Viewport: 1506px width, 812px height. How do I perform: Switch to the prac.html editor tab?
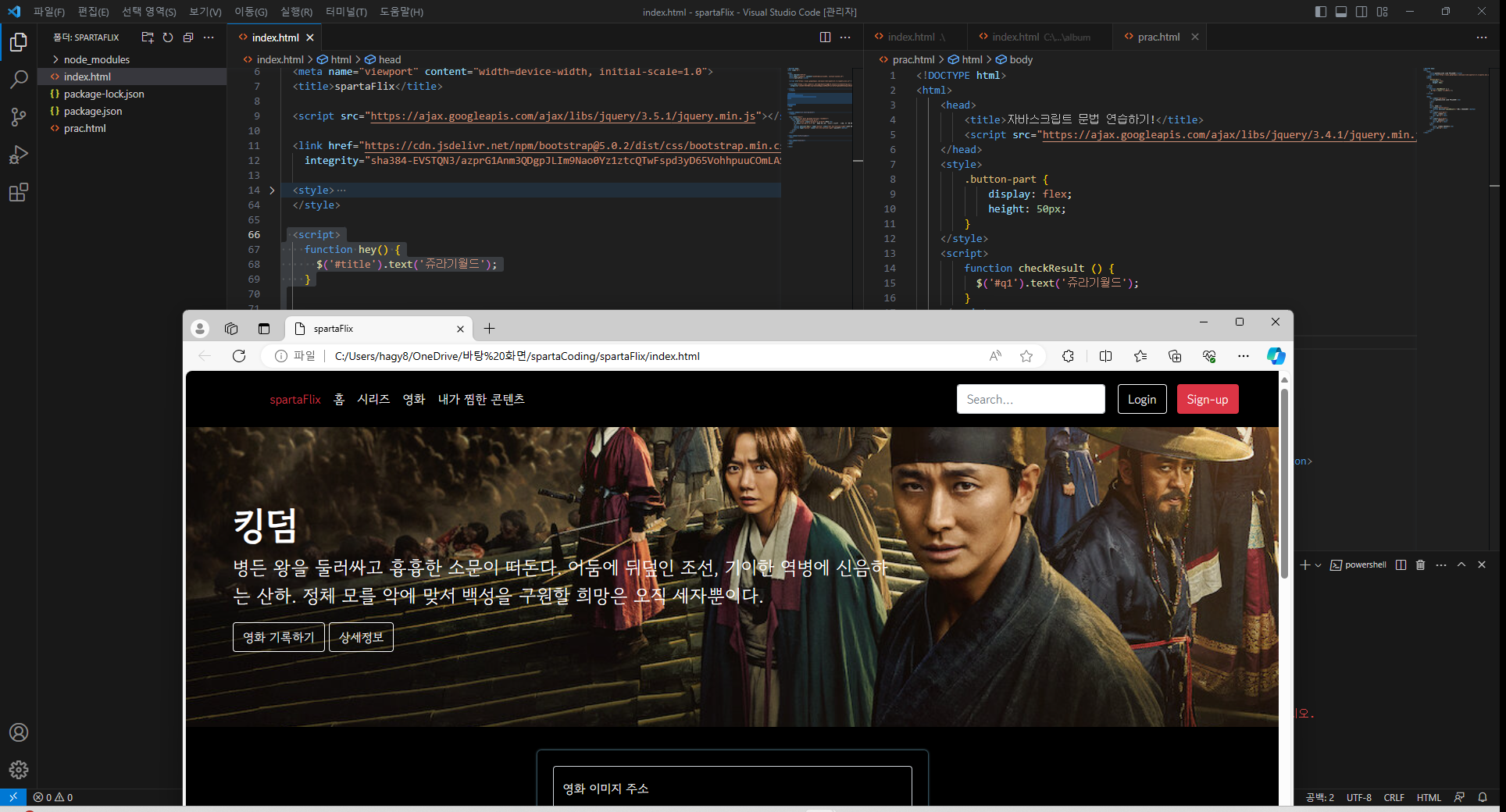(1158, 37)
